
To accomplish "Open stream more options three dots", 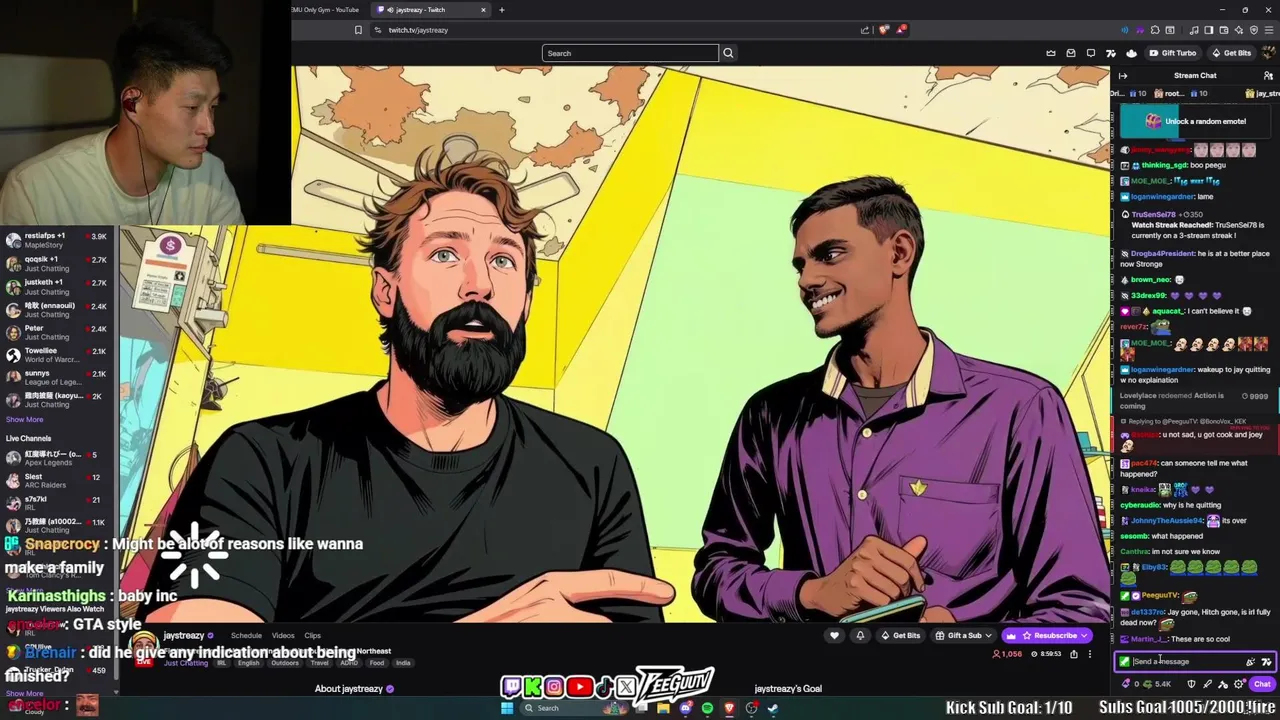I will point(1090,654).
